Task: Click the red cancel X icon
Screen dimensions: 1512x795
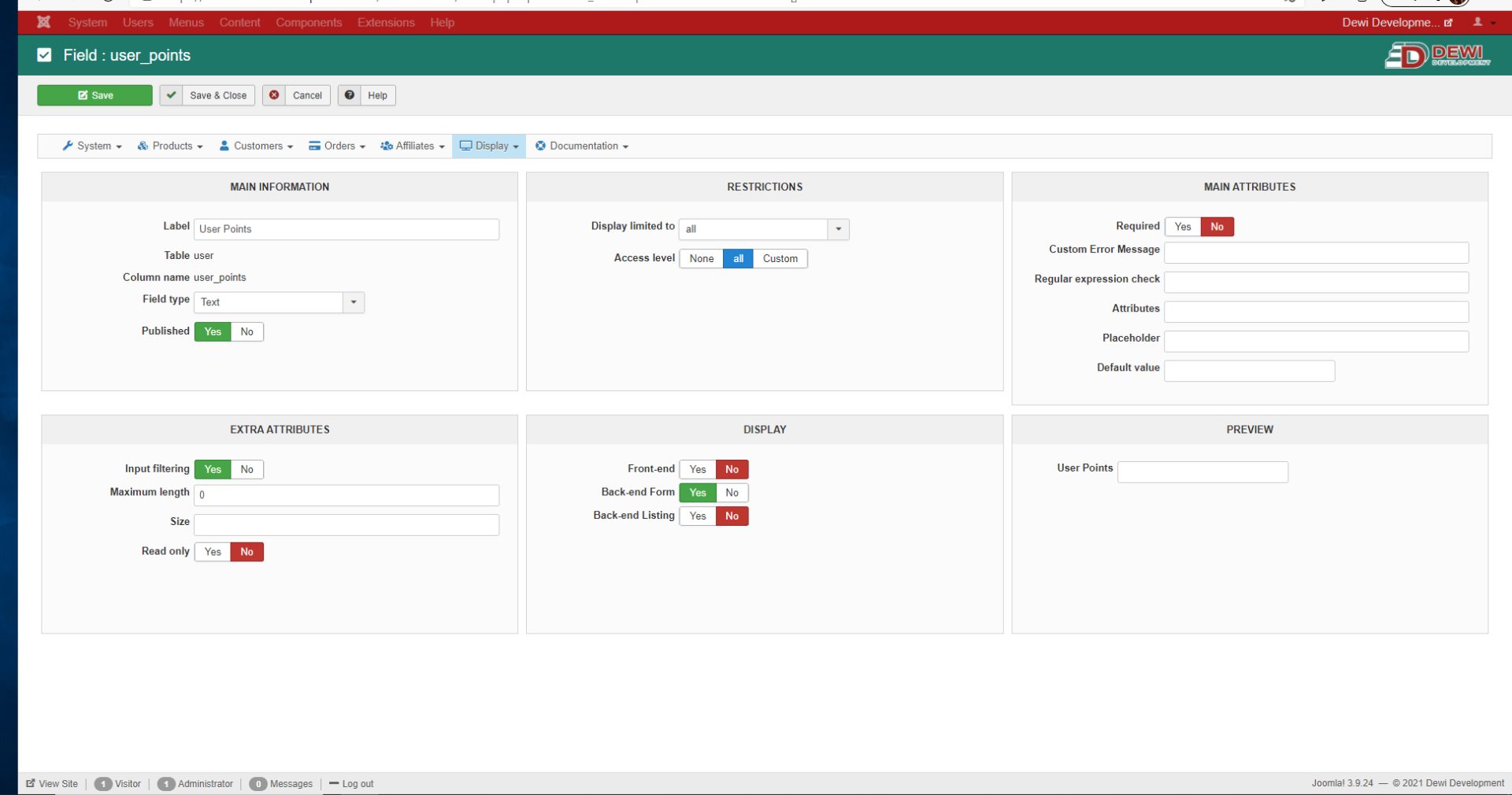Action: pos(274,95)
